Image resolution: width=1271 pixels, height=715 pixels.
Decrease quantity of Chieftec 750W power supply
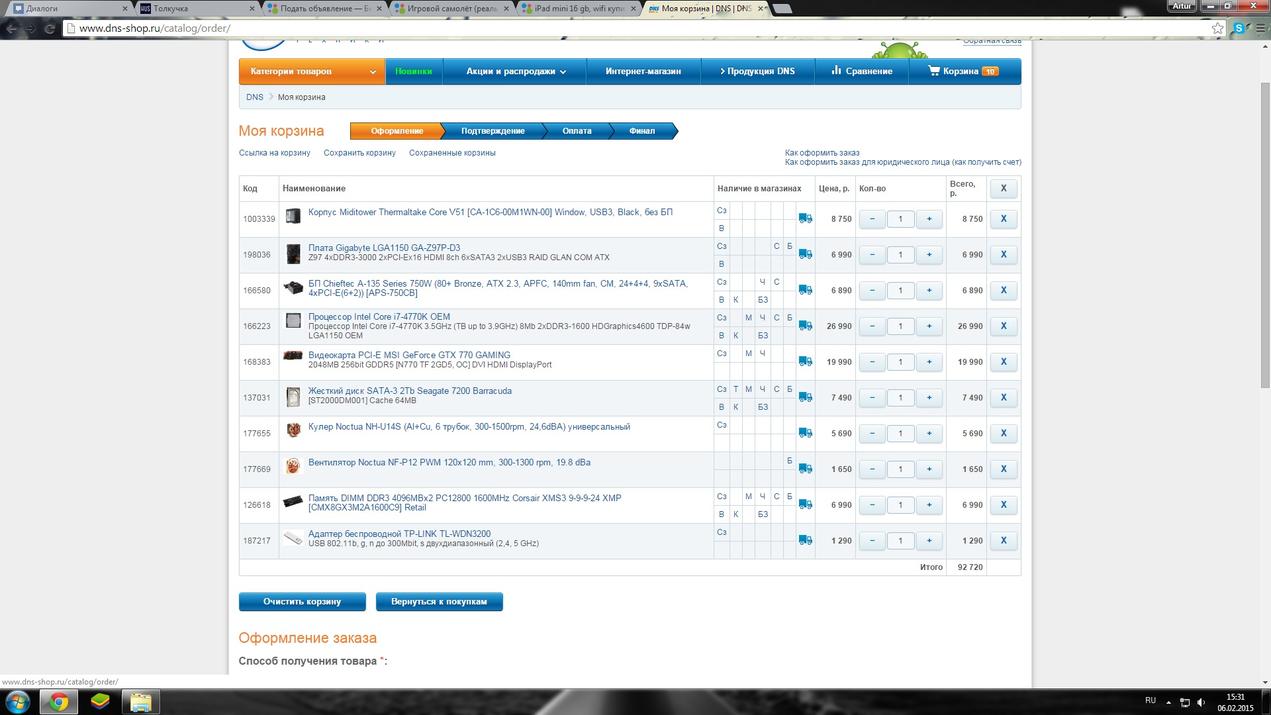872,291
